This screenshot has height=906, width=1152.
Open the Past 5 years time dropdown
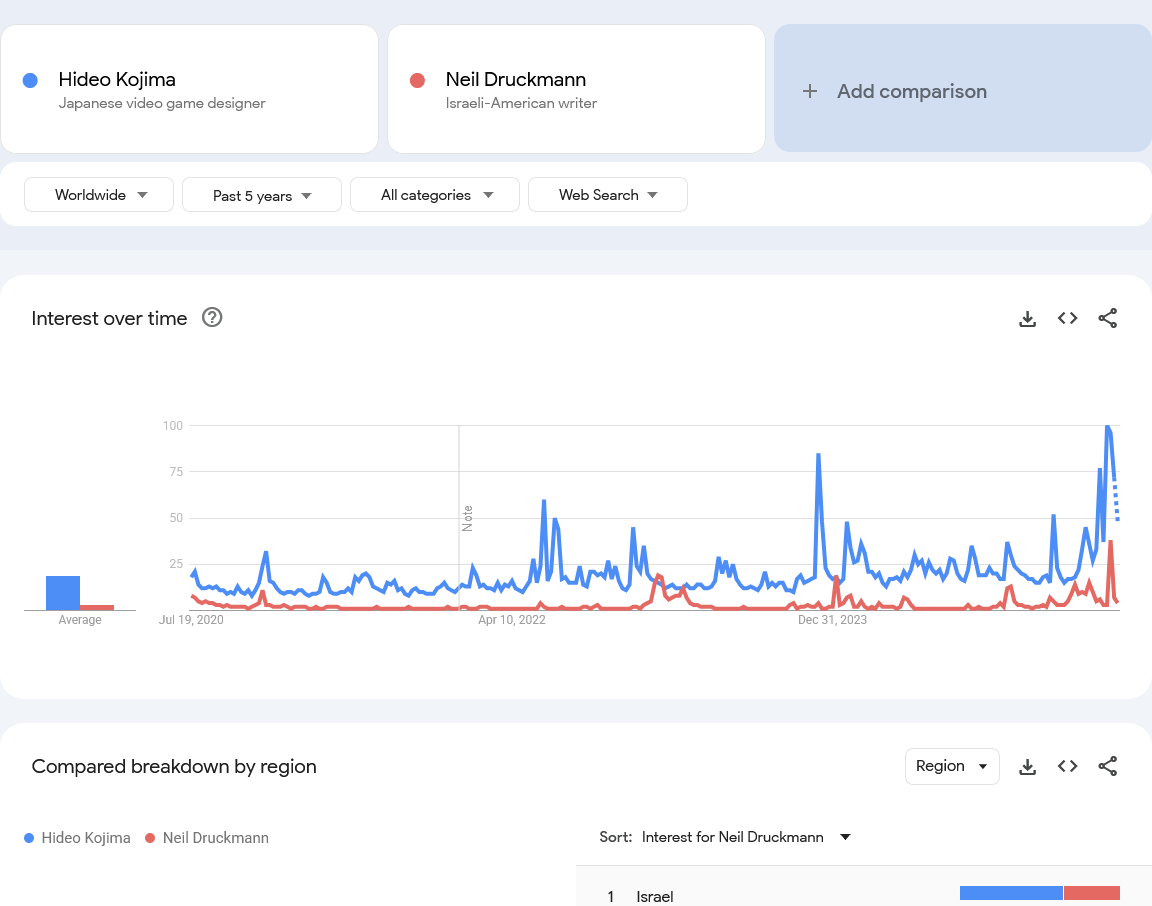pos(262,195)
